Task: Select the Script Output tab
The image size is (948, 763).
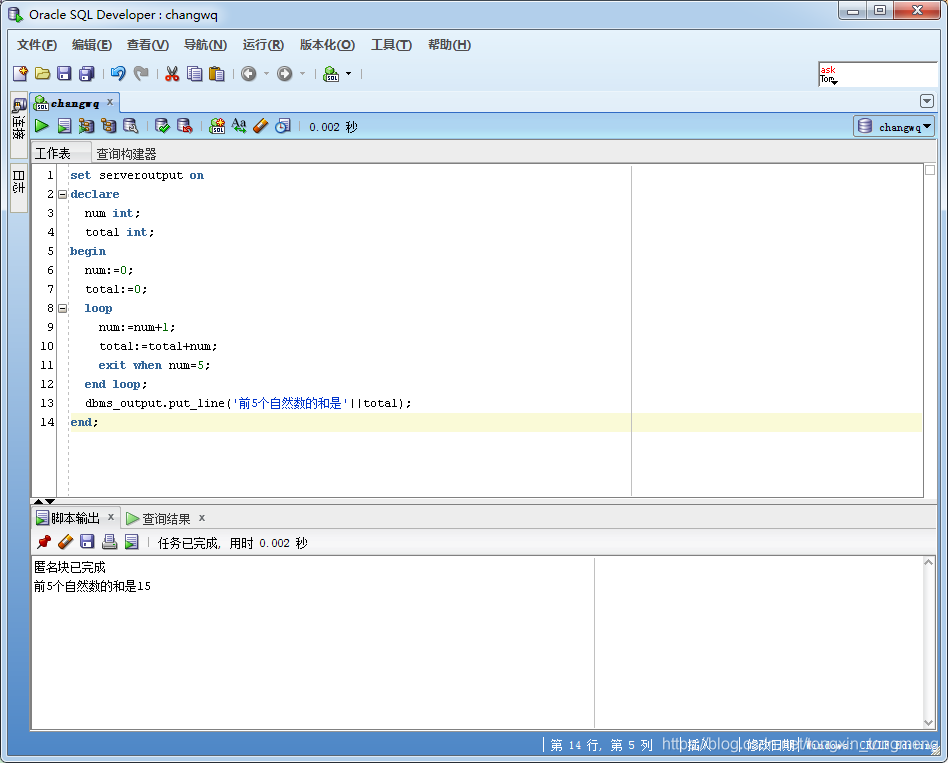Action: click(x=76, y=518)
